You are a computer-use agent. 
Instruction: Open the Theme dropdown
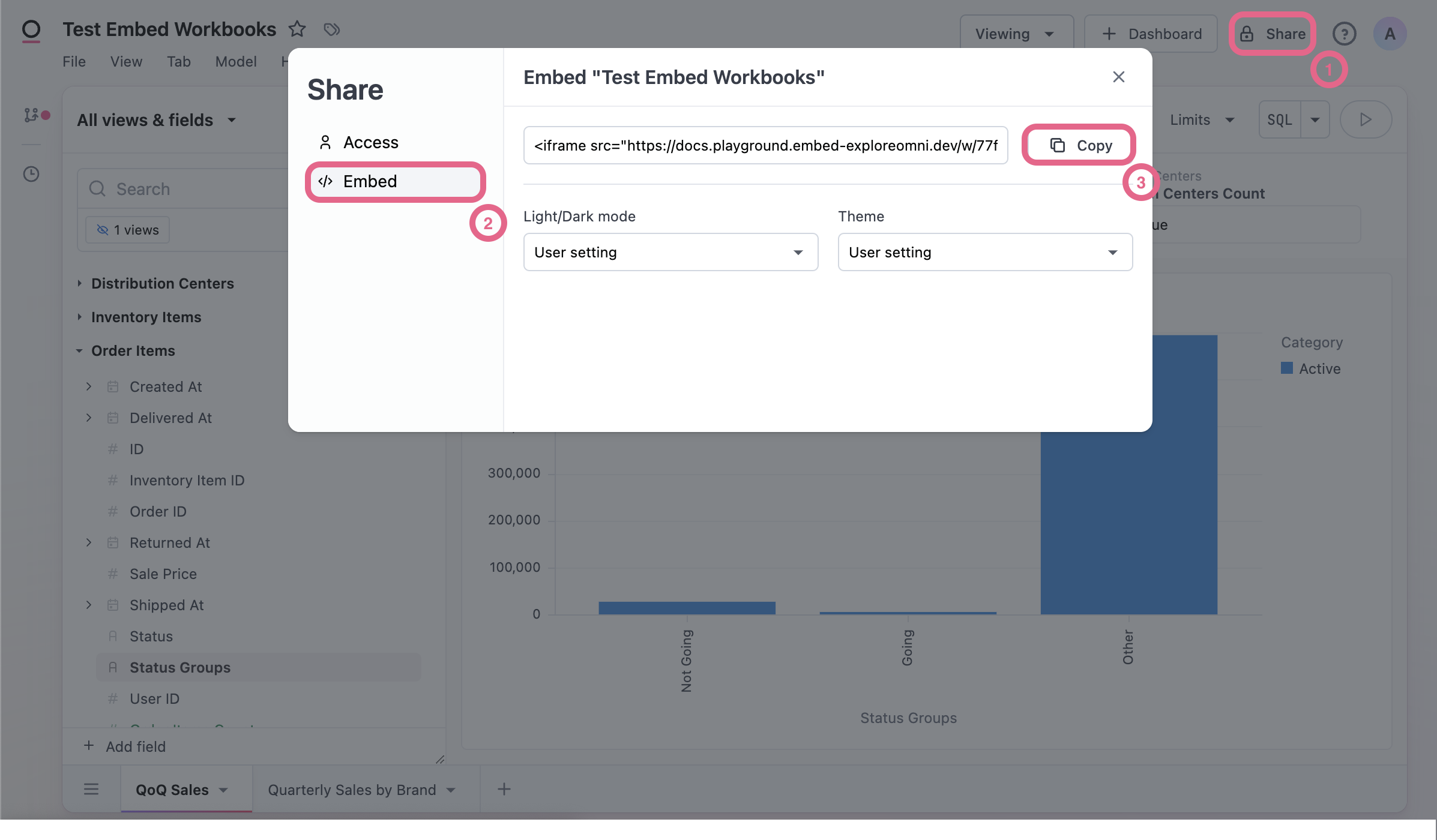click(x=985, y=252)
